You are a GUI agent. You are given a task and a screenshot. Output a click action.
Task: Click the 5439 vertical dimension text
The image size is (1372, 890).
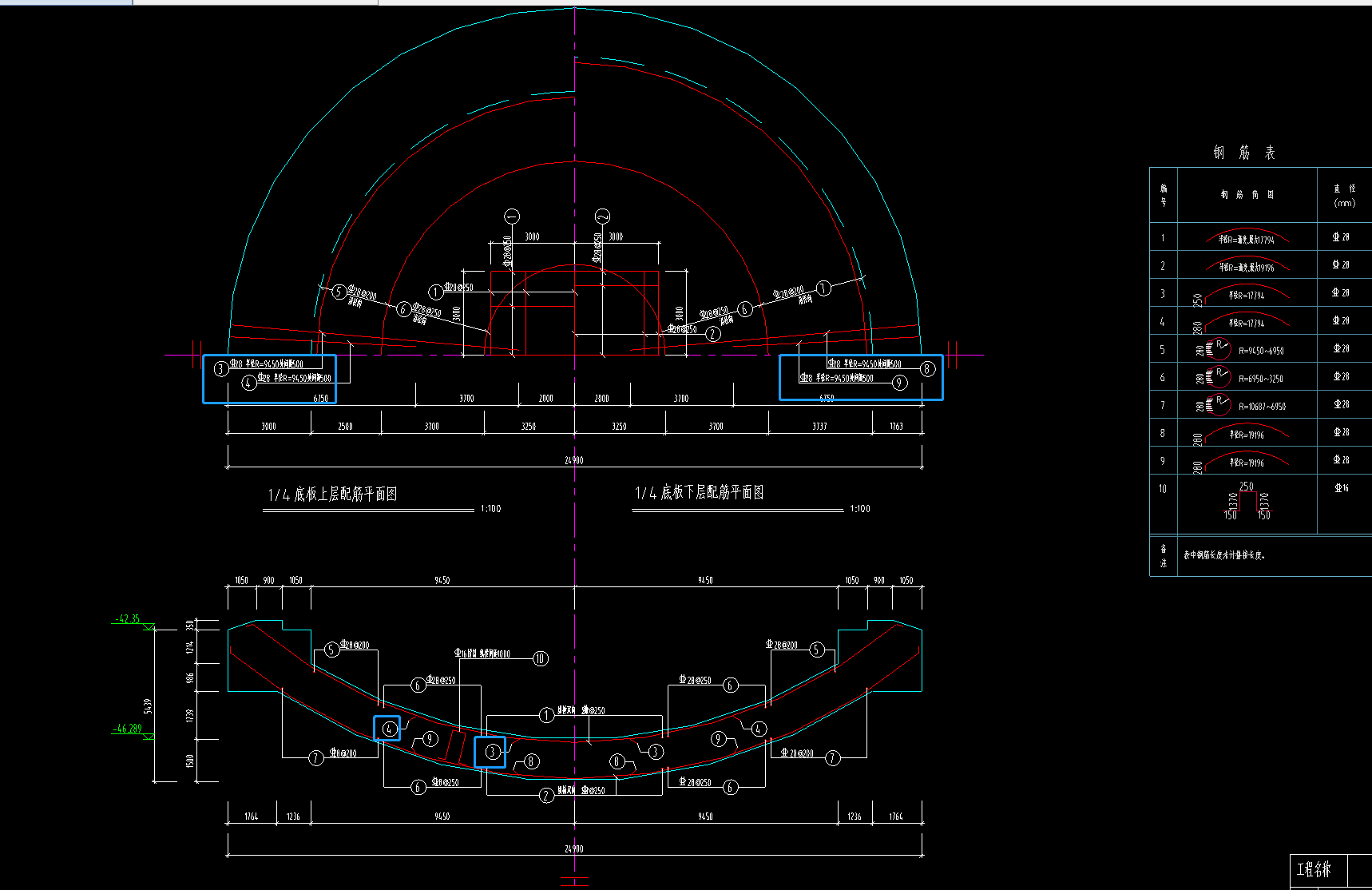click(147, 706)
